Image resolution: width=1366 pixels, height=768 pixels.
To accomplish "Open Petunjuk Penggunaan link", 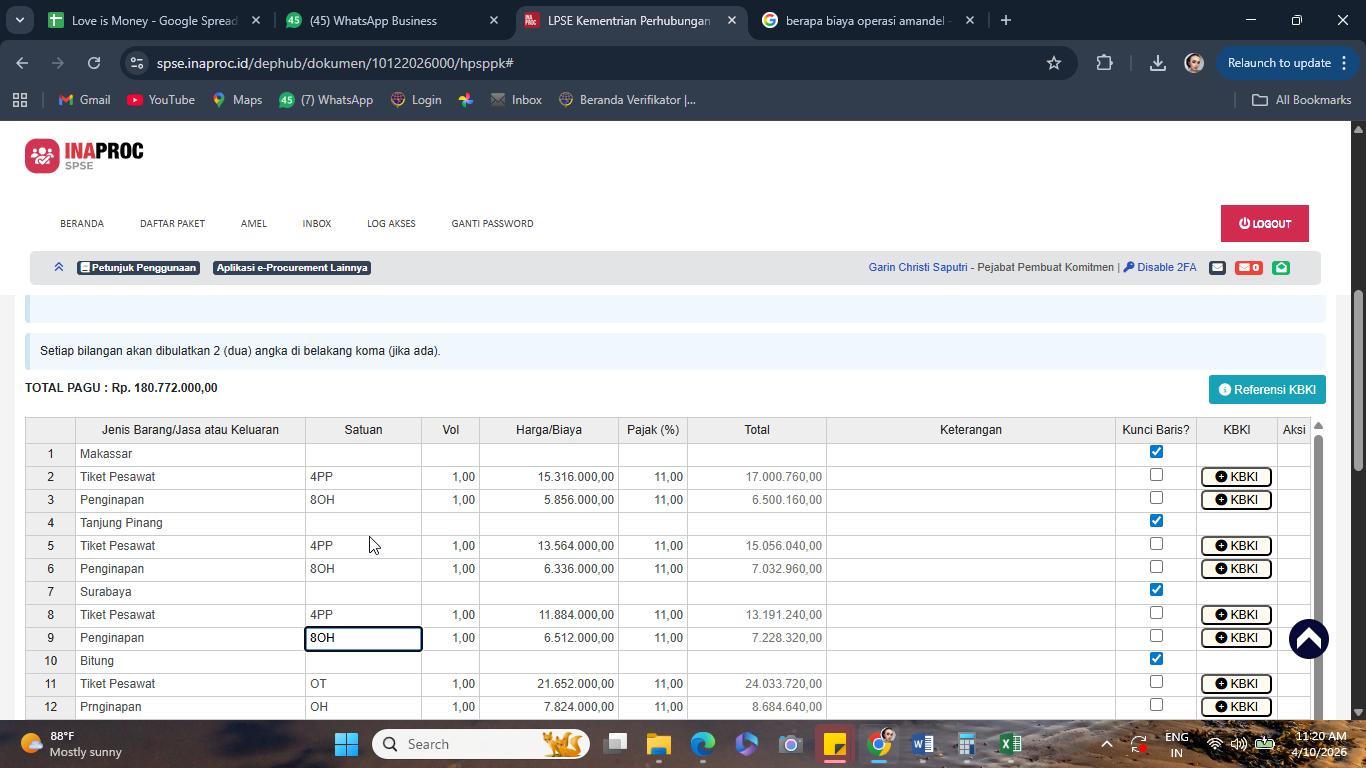I will [139, 268].
